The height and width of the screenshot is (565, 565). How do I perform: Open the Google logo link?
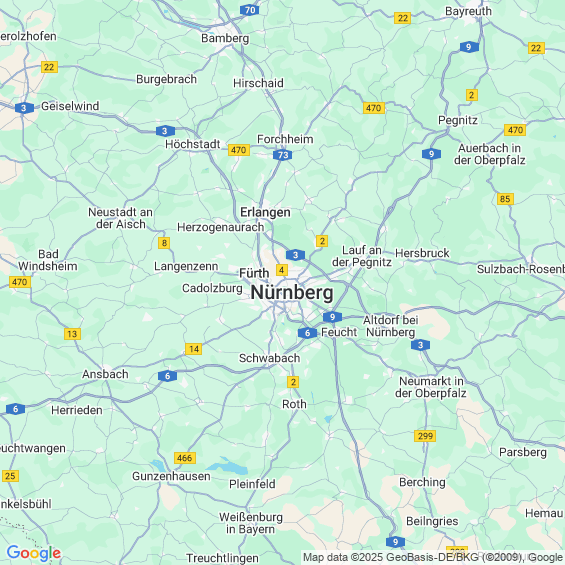pyautogui.click(x=34, y=553)
